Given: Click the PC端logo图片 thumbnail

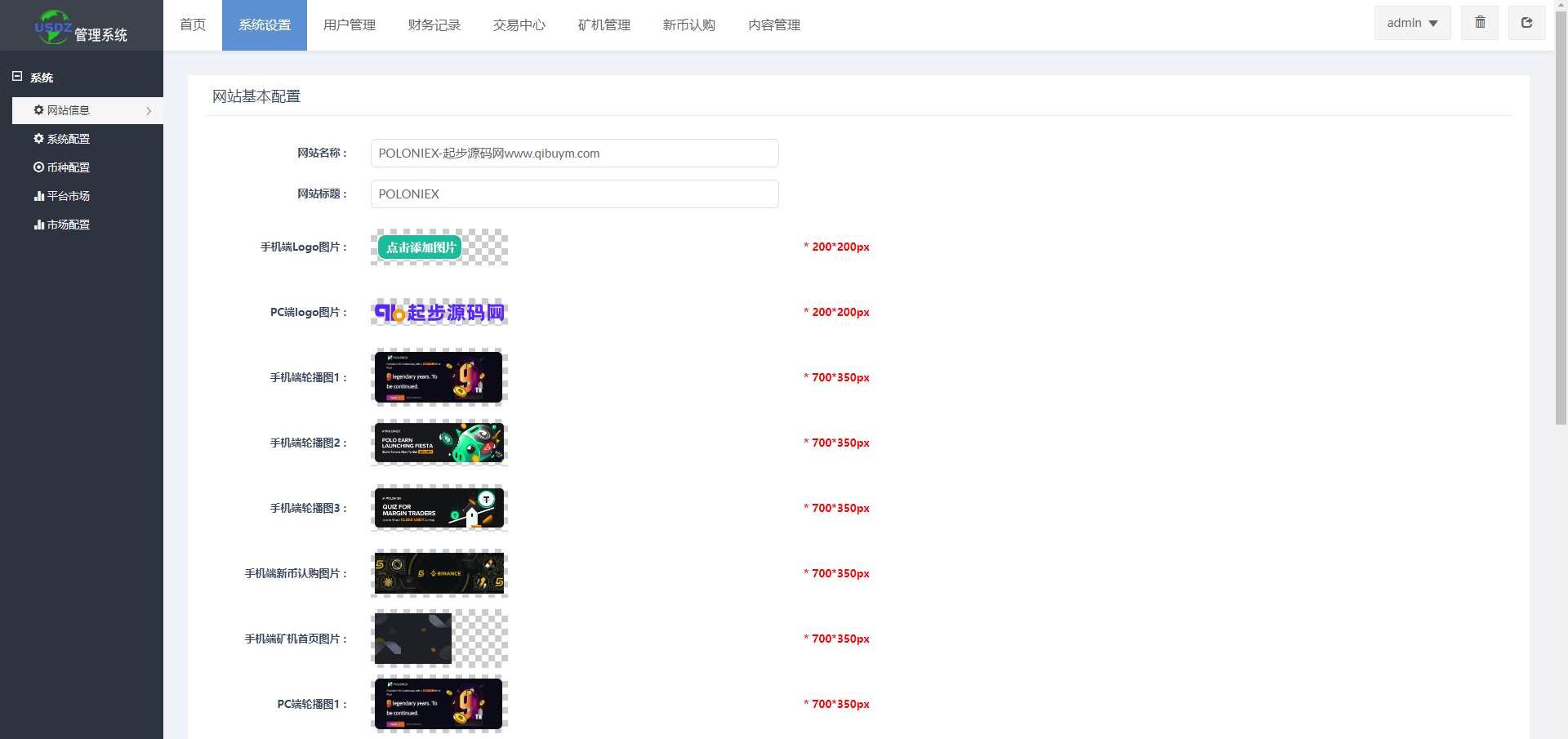Looking at the screenshot, I should (x=439, y=312).
